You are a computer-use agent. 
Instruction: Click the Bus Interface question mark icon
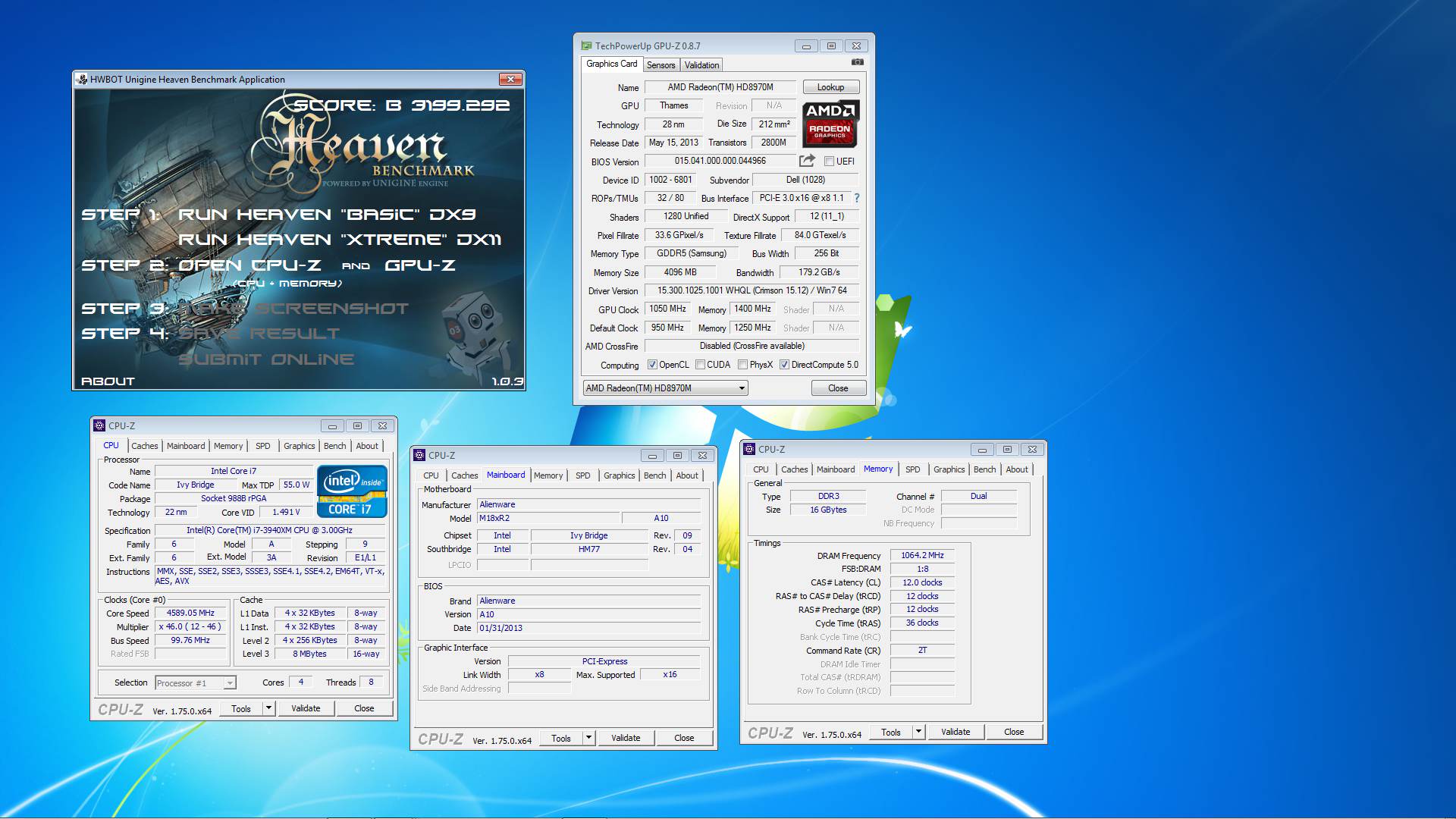click(857, 198)
